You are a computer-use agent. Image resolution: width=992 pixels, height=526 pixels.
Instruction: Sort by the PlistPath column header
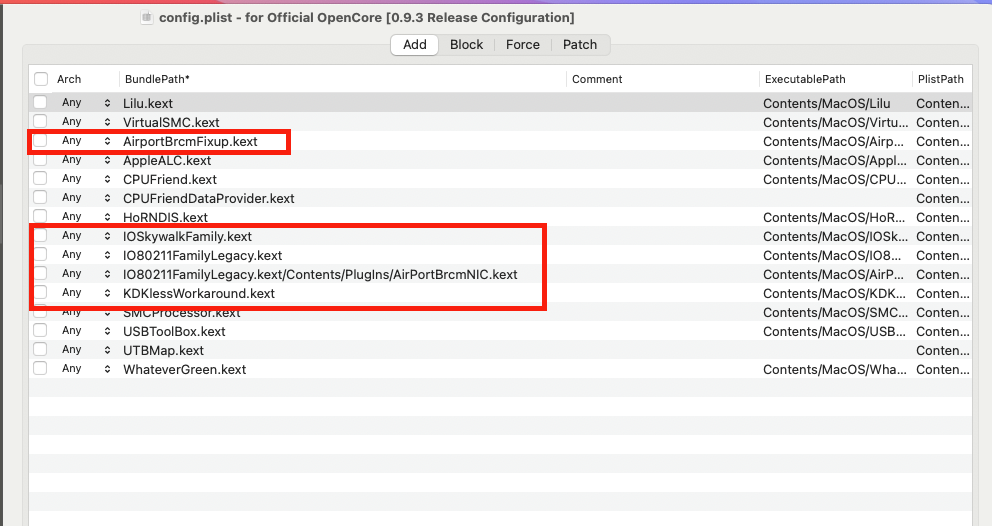[941, 79]
